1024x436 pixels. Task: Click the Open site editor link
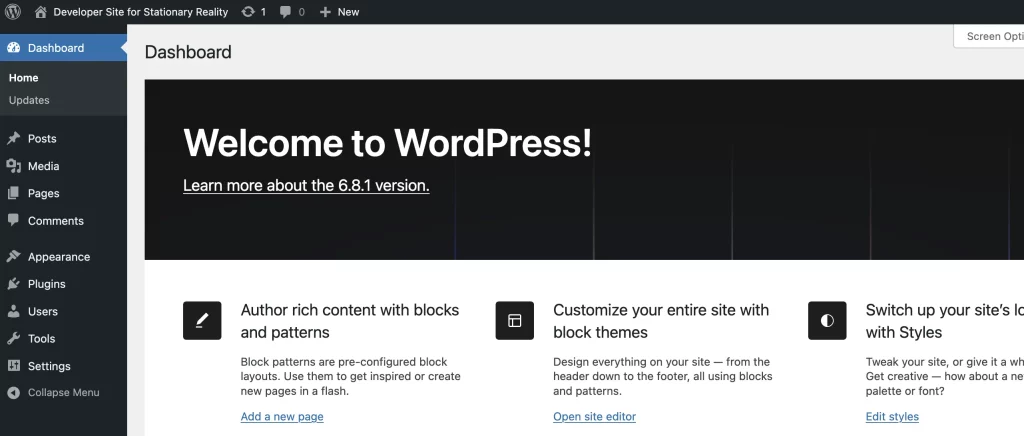tap(594, 416)
